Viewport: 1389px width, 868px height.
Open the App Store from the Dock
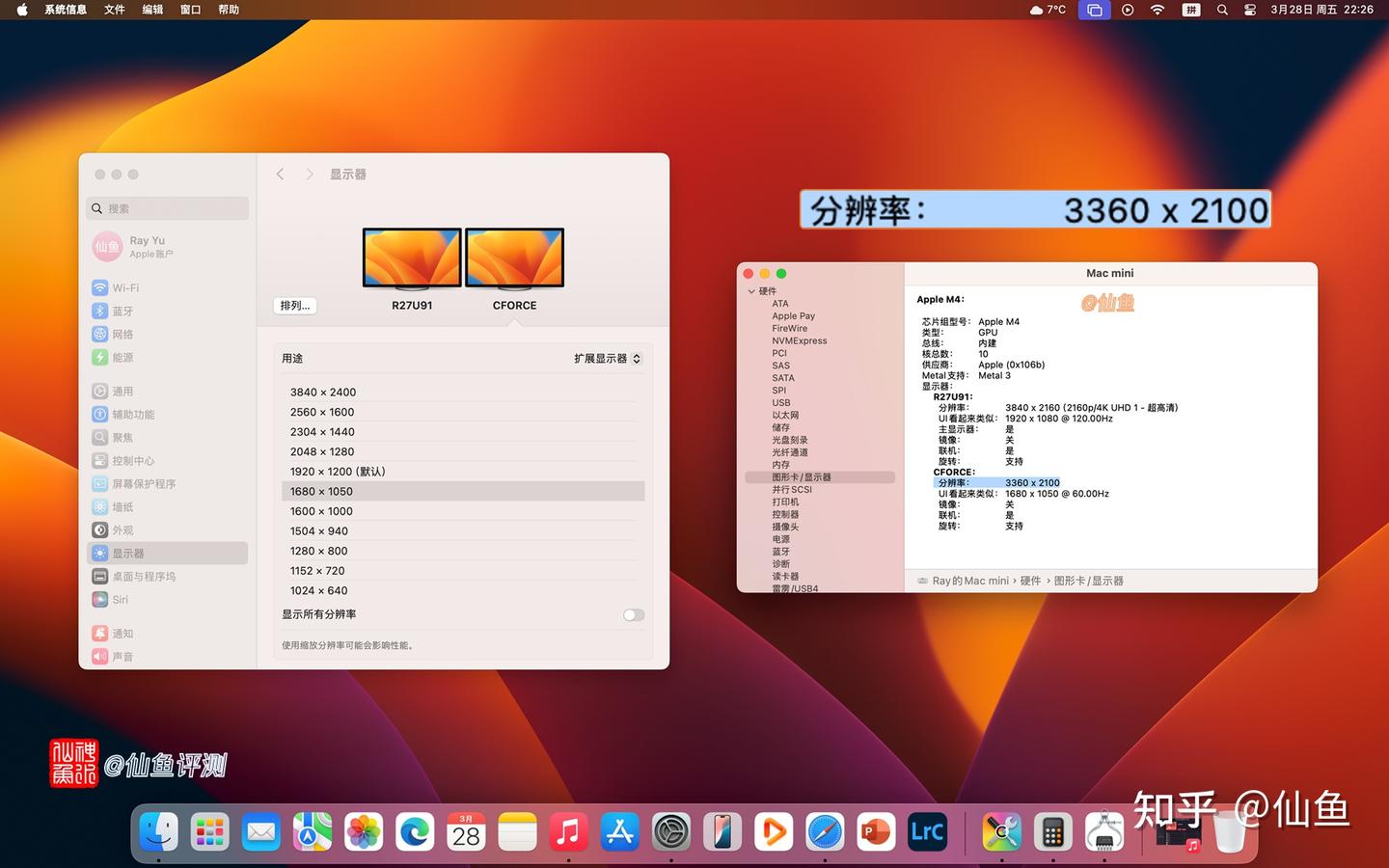(x=619, y=831)
